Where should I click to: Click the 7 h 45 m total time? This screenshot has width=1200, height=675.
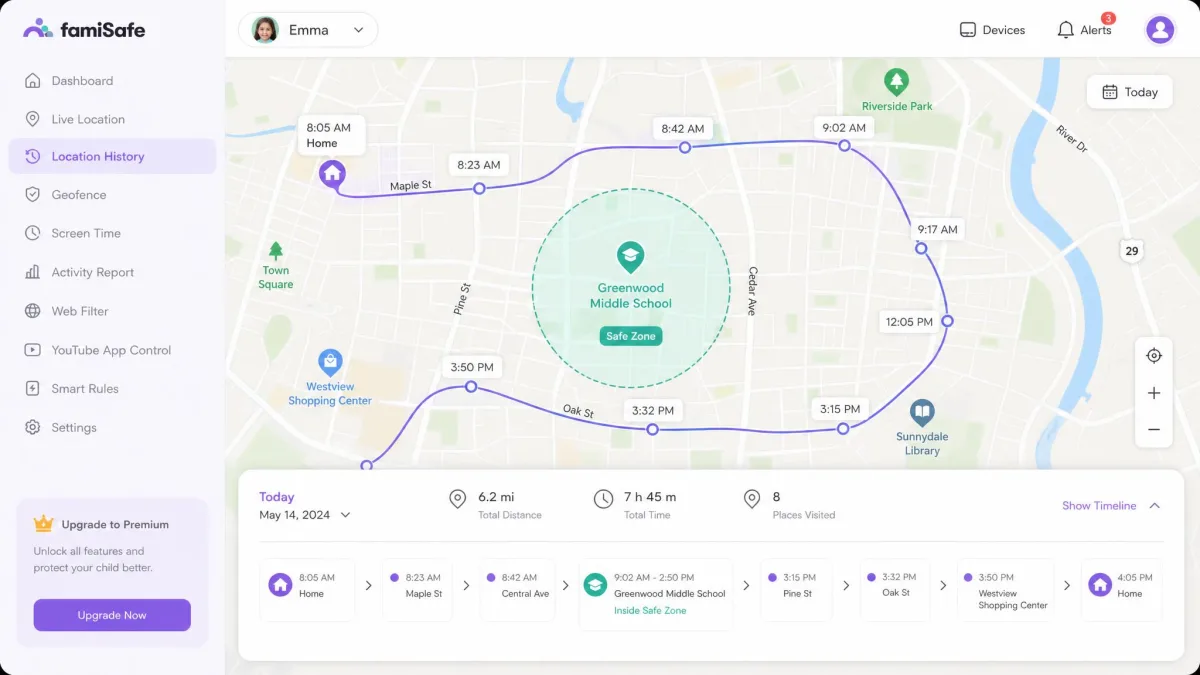(650, 497)
